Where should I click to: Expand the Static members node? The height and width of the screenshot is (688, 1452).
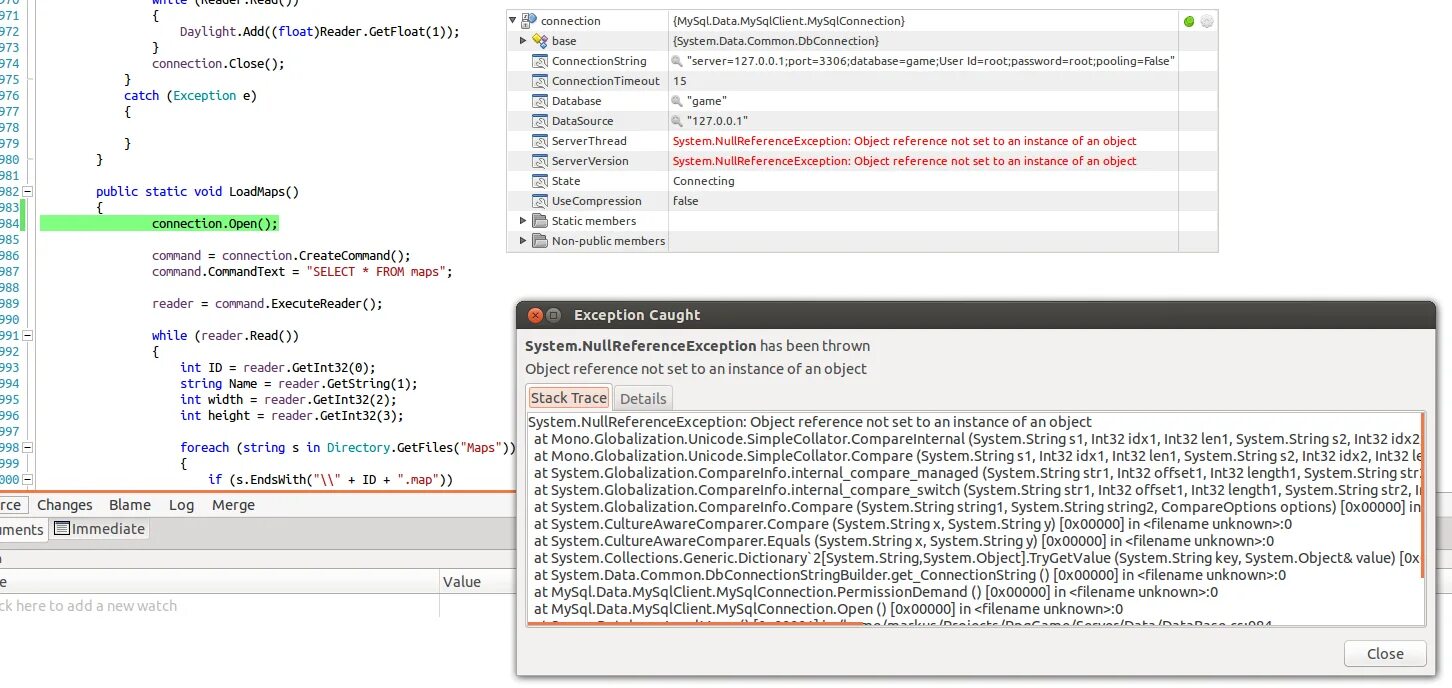pos(523,221)
